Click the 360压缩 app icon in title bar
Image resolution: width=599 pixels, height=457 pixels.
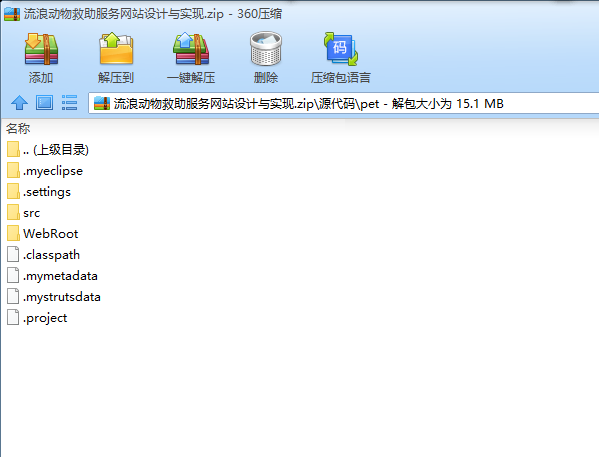[x=12, y=14]
